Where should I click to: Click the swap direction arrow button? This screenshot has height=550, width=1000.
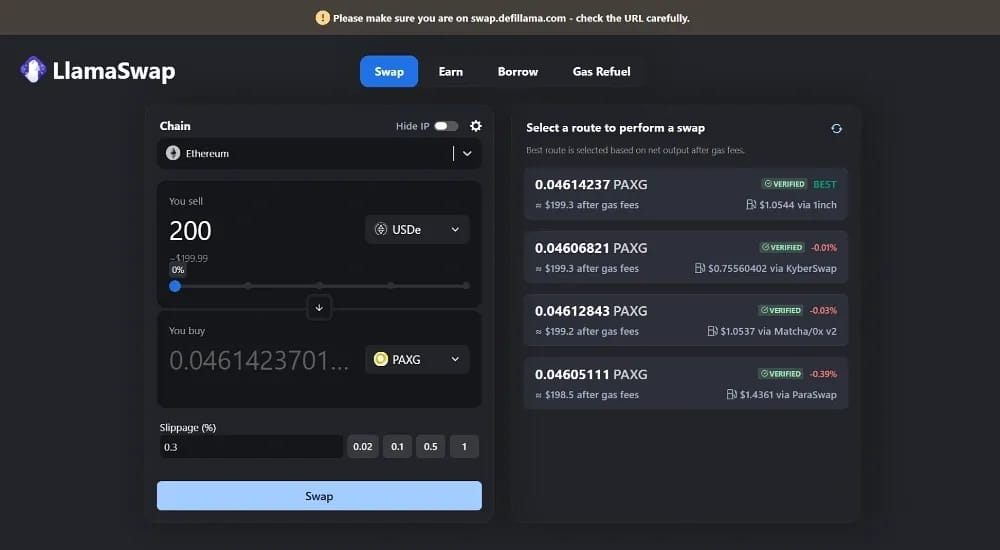(x=319, y=308)
